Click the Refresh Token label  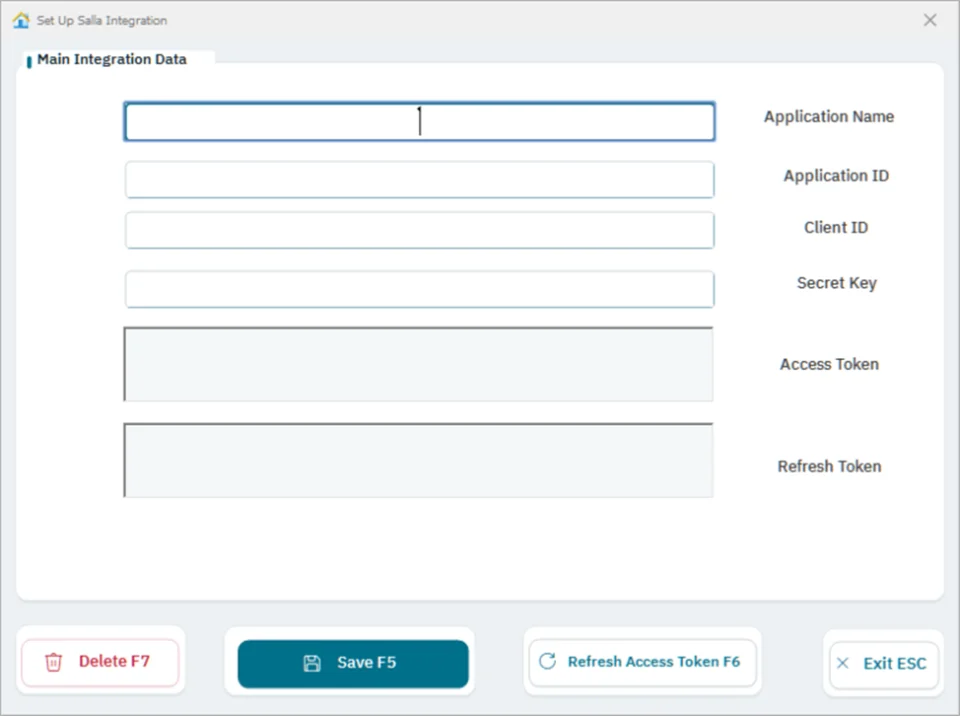coord(830,466)
